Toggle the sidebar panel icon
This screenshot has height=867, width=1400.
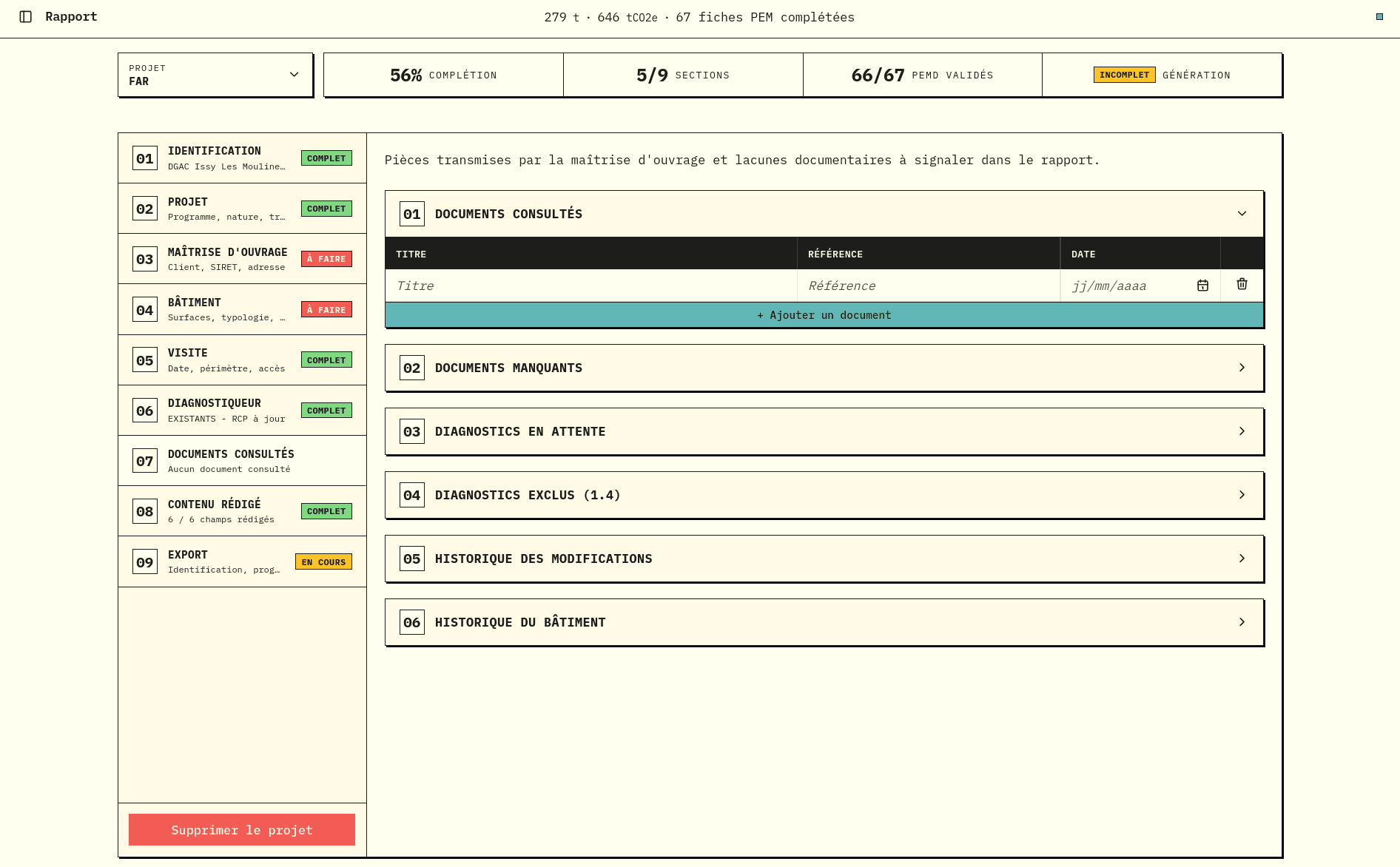(26, 17)
